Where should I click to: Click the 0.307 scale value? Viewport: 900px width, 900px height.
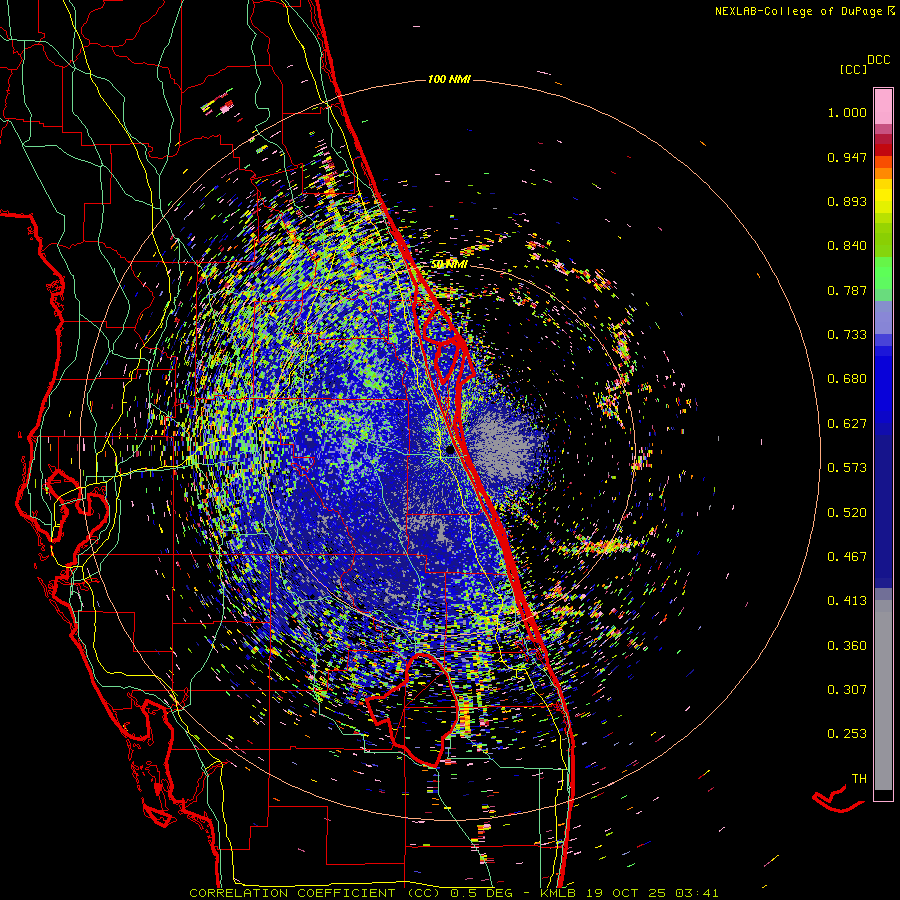click(x=847, y=690)
